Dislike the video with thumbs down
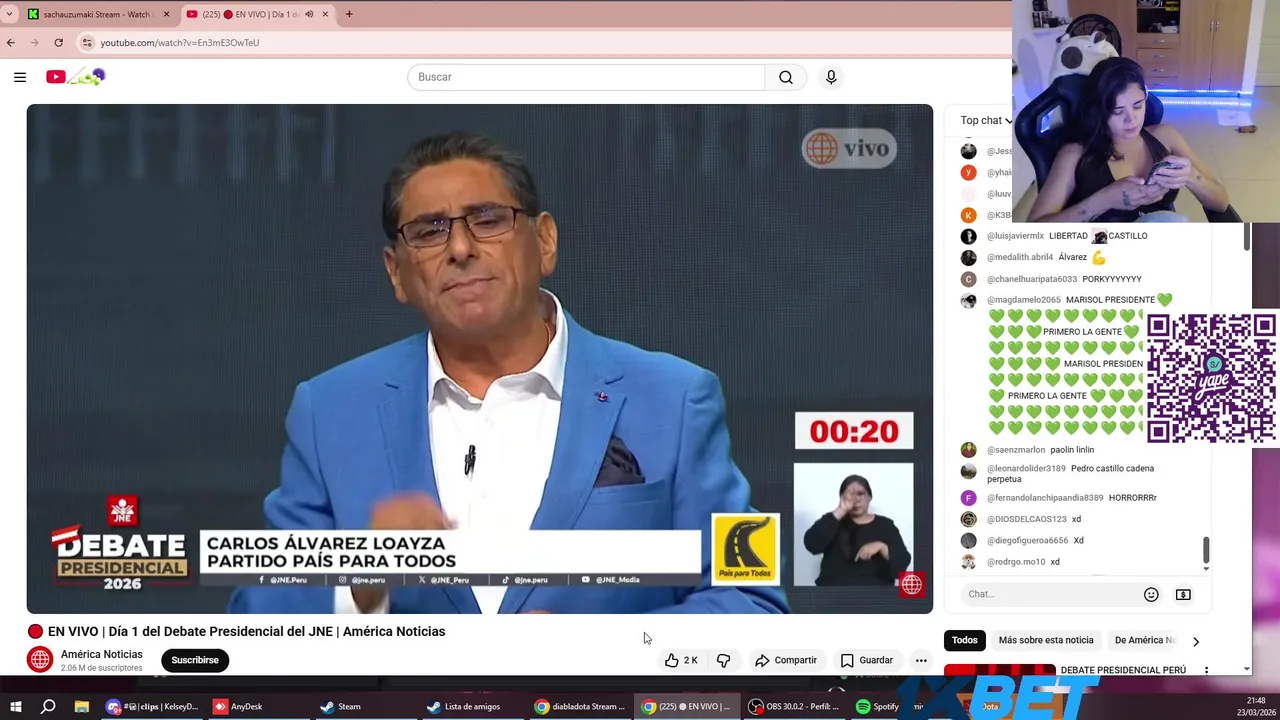The width and height of the screenshot is (1280, 720). pyautogui.click(x=724, y=660)
